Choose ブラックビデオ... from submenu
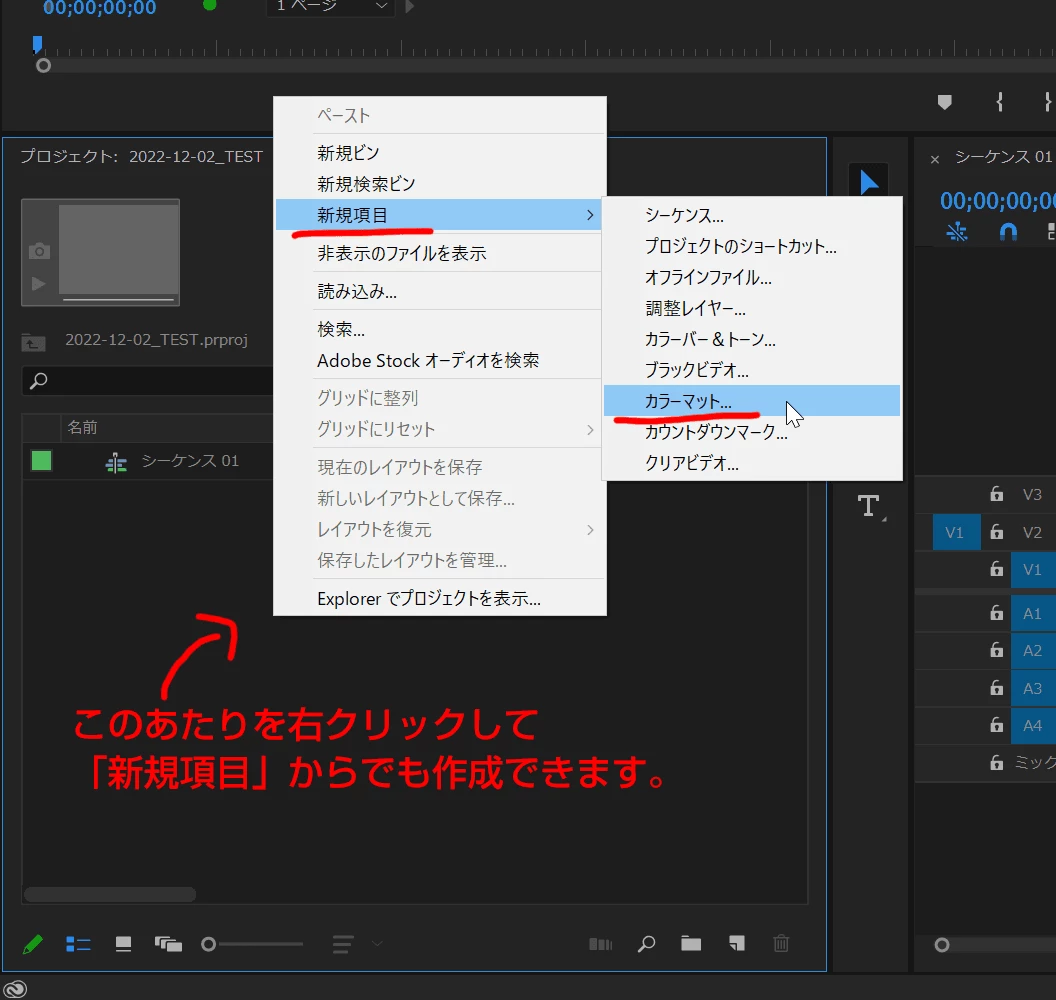1056x1000 pixels. [x=752, y=370]
